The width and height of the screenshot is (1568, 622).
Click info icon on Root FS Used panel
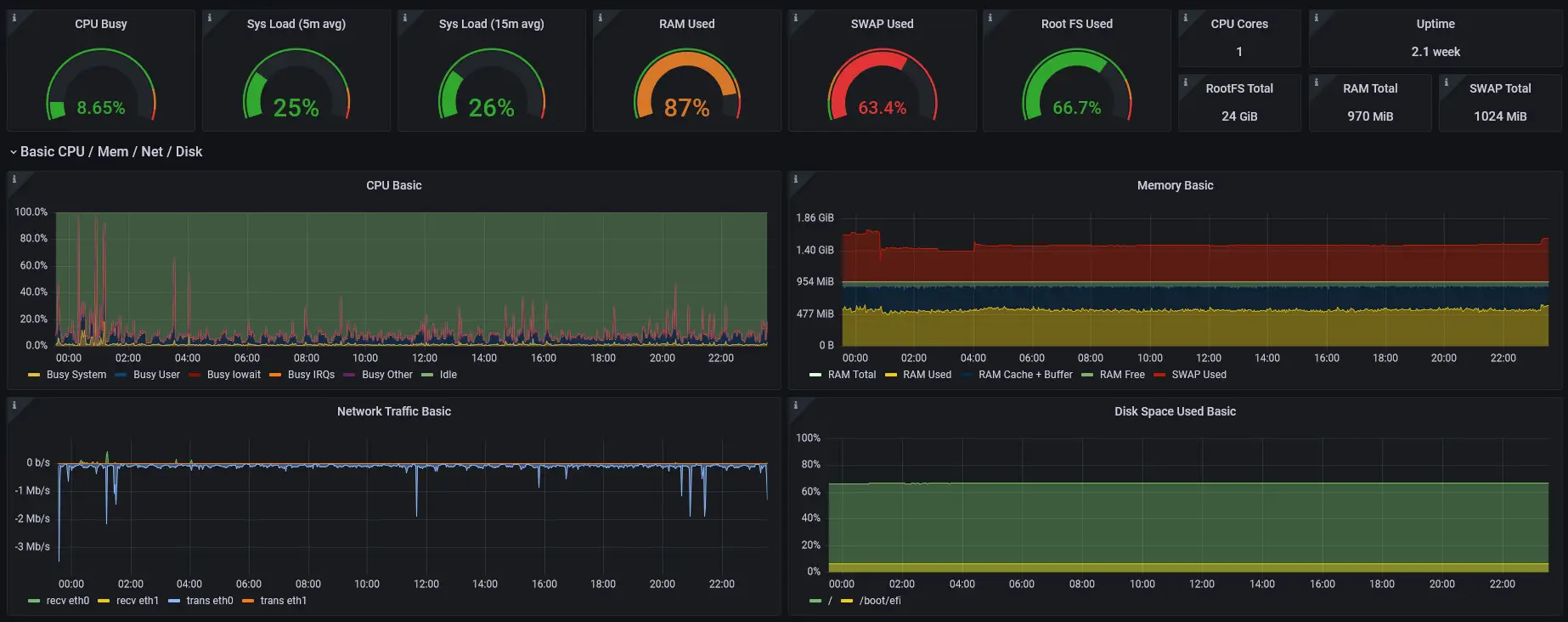click(990, 17)
